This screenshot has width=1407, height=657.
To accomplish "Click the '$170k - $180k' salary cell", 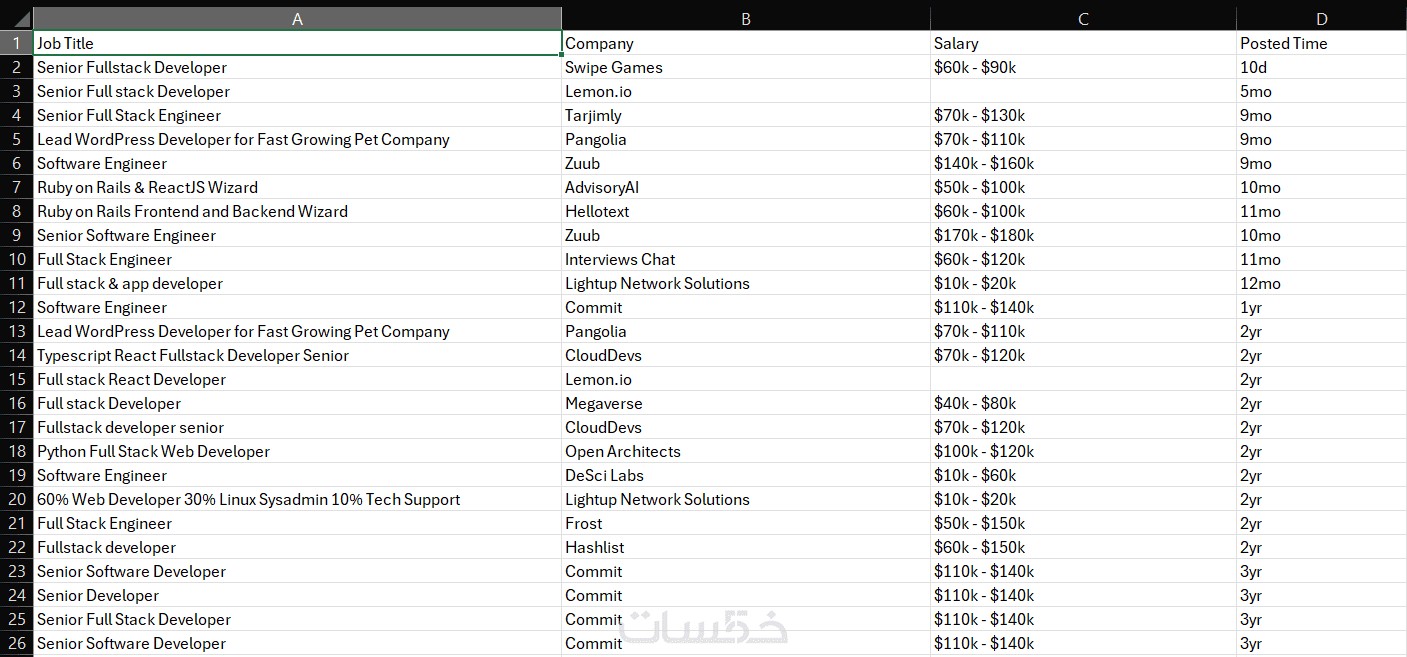I will (x=1083, y=235).
